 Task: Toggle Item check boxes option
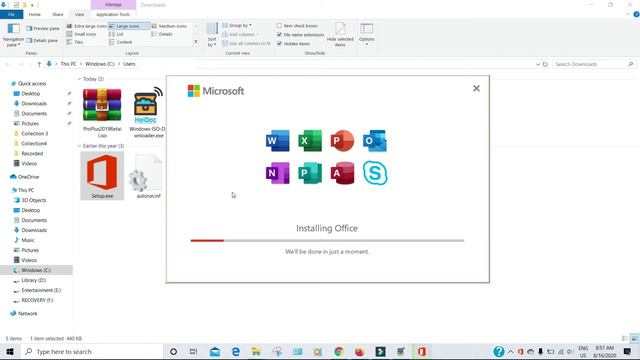[x=297, y=26]
